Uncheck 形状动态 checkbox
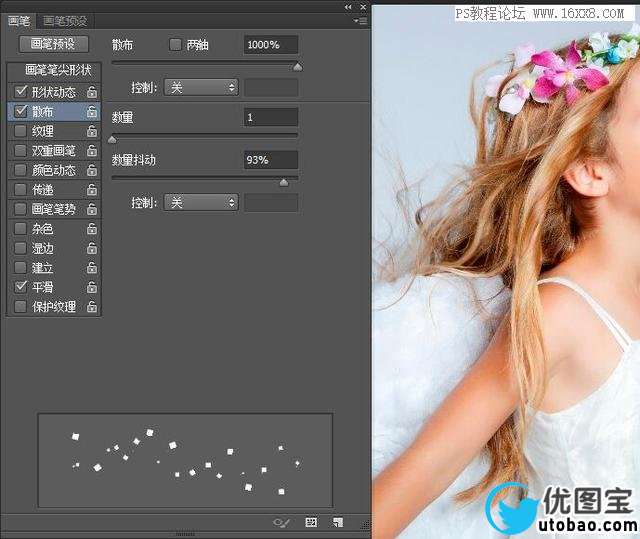 coord(20,91)
